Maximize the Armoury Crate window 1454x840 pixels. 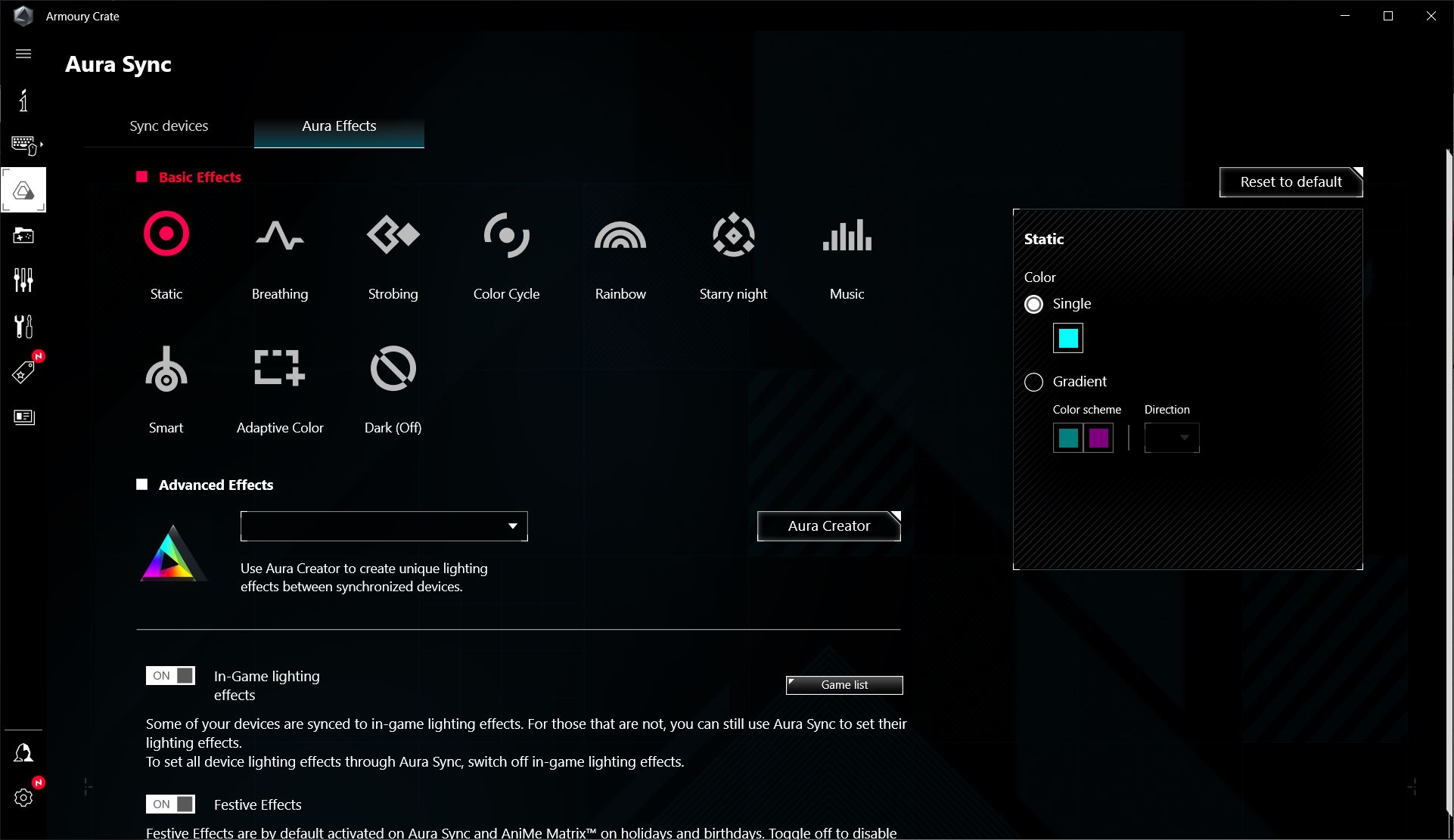tap(1388, 16)
